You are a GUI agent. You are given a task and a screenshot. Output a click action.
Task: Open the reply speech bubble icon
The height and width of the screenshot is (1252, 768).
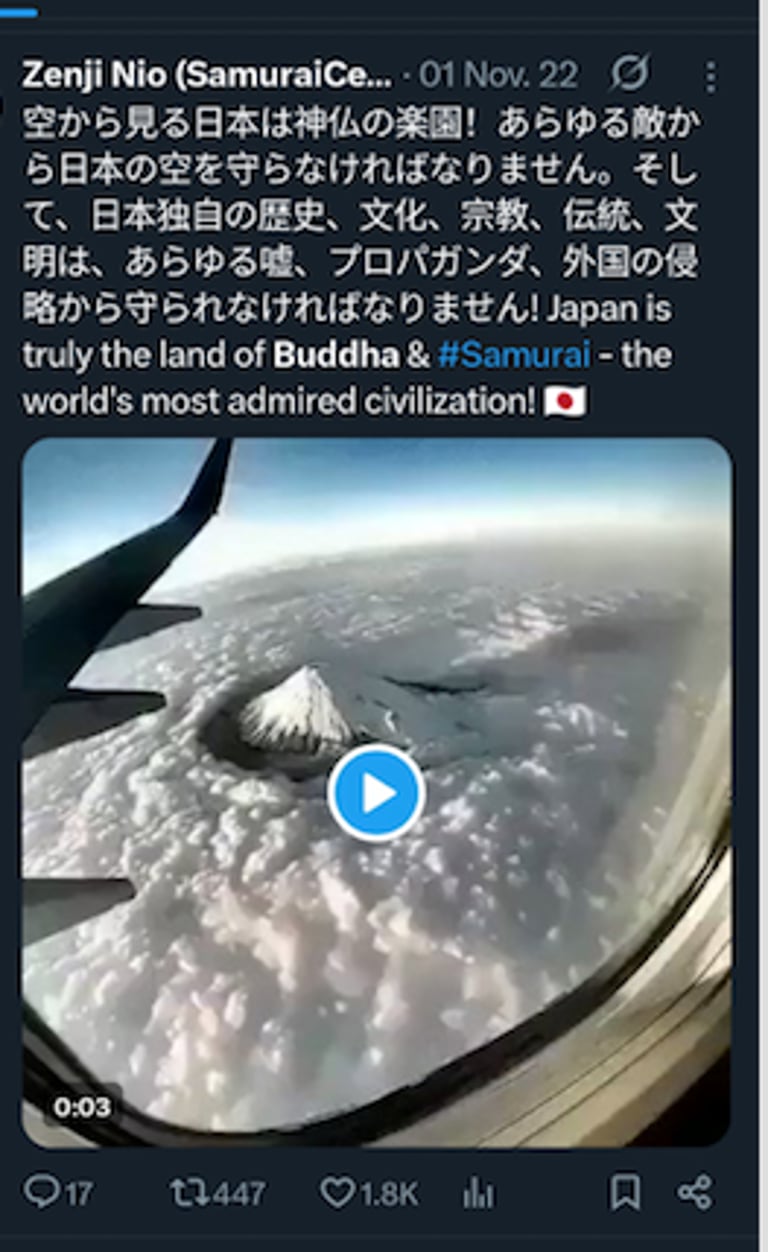click(x=41, y=1192)
